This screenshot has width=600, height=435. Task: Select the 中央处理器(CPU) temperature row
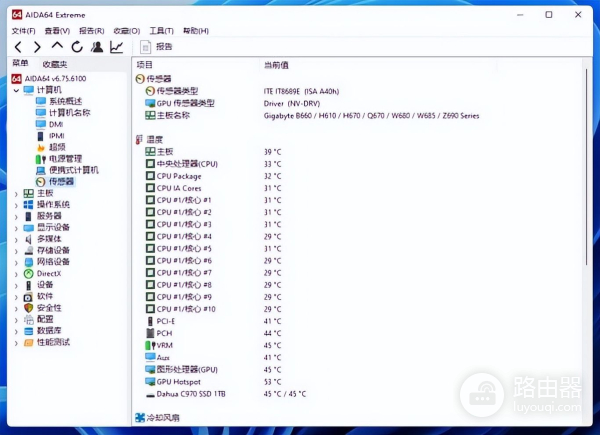[x=214, y=164]
